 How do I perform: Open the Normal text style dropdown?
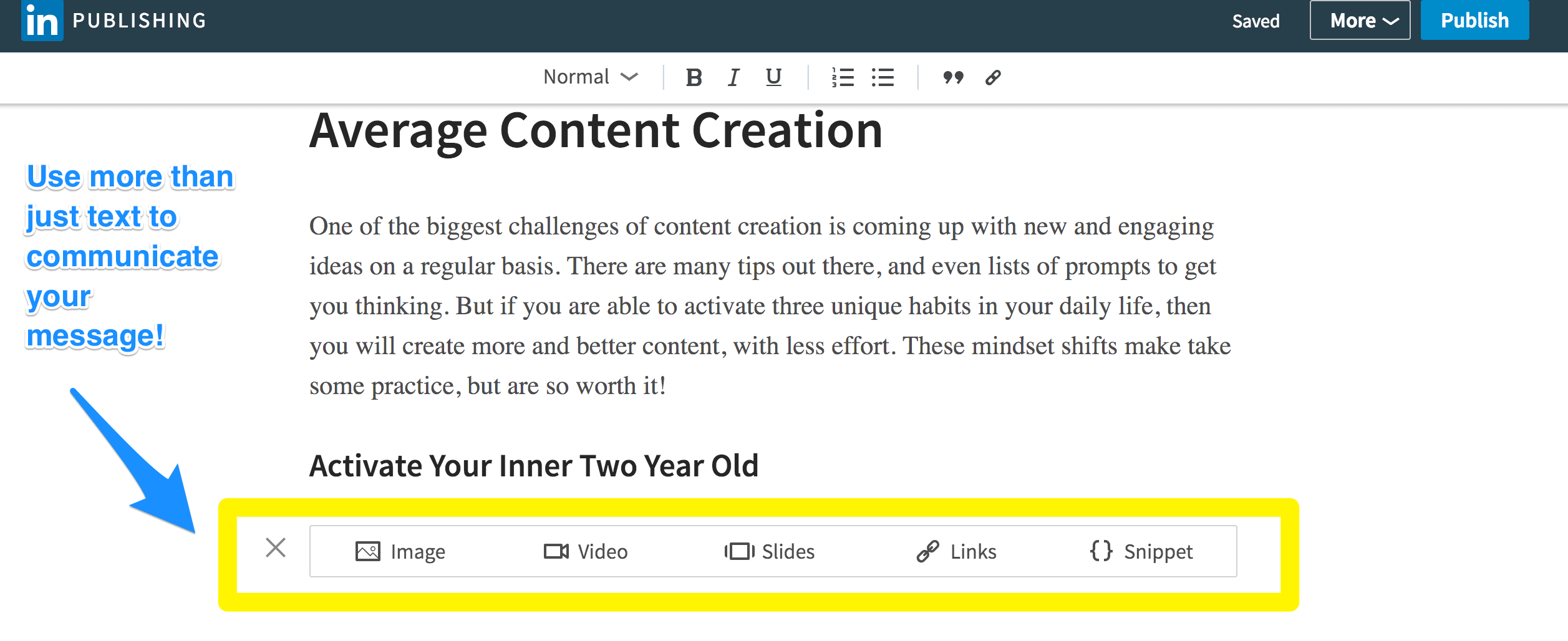point(590,77)
